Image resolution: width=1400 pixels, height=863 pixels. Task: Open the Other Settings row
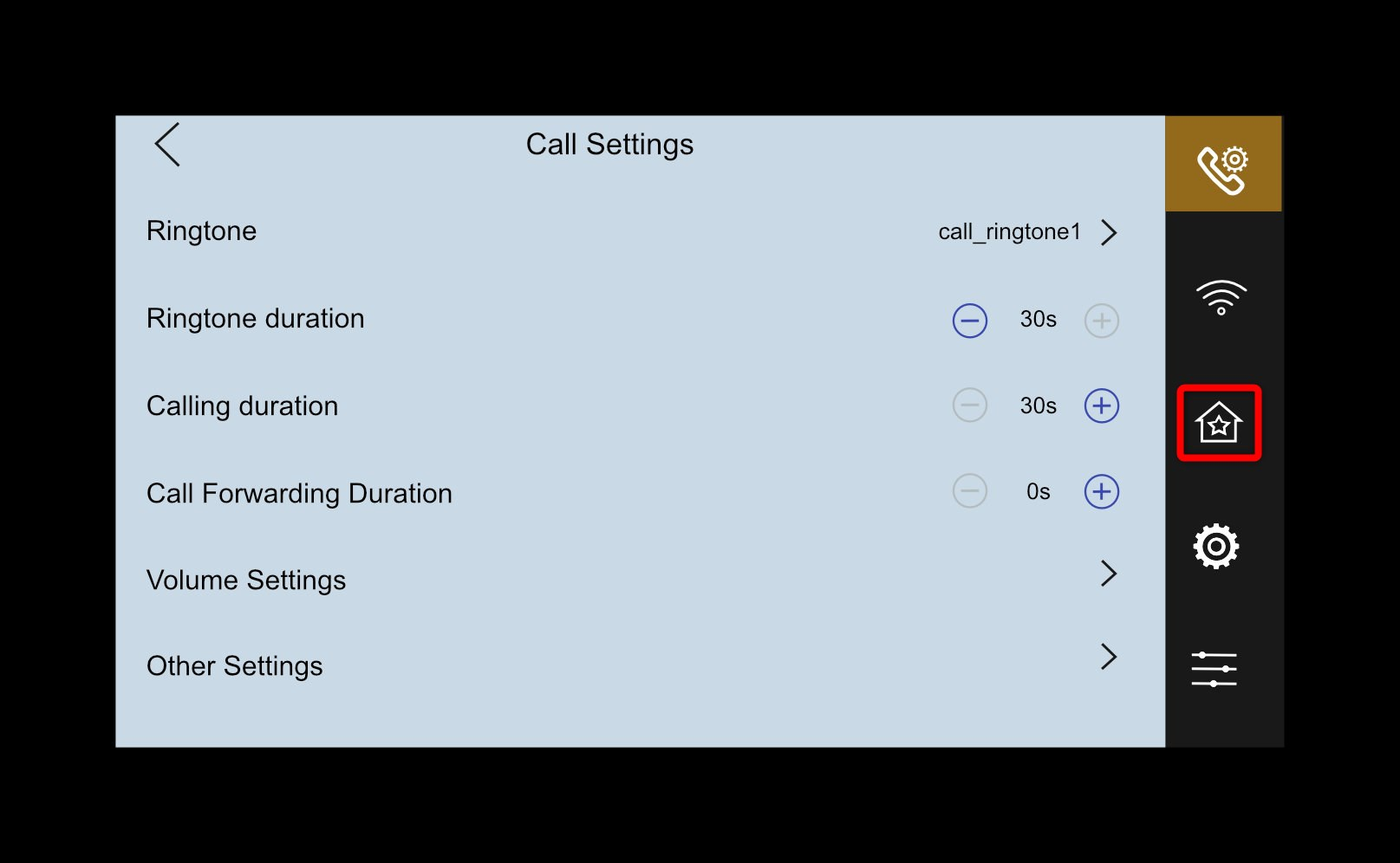[235, 665]
